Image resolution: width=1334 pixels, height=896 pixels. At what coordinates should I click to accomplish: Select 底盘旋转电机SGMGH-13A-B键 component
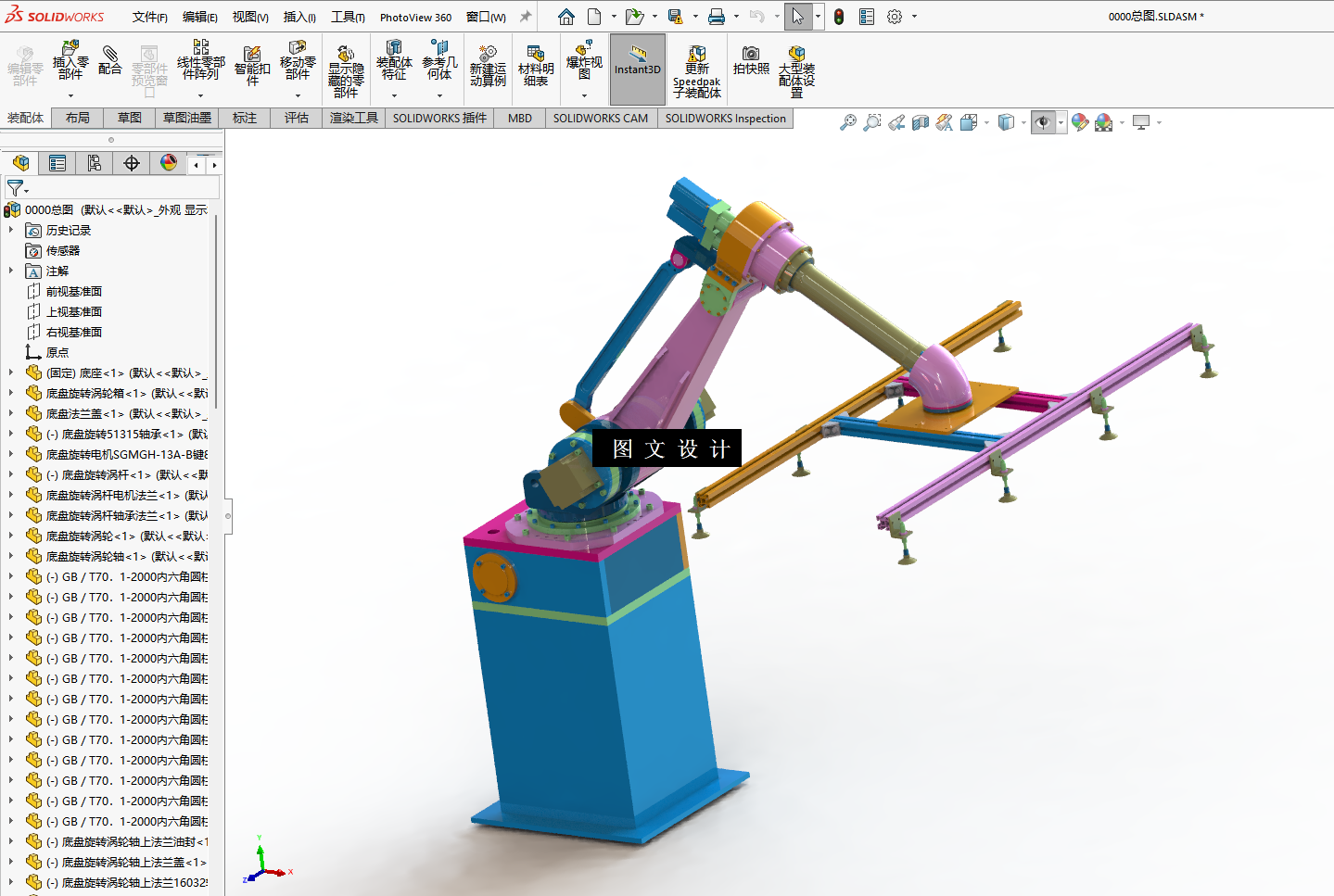point(127,454)
